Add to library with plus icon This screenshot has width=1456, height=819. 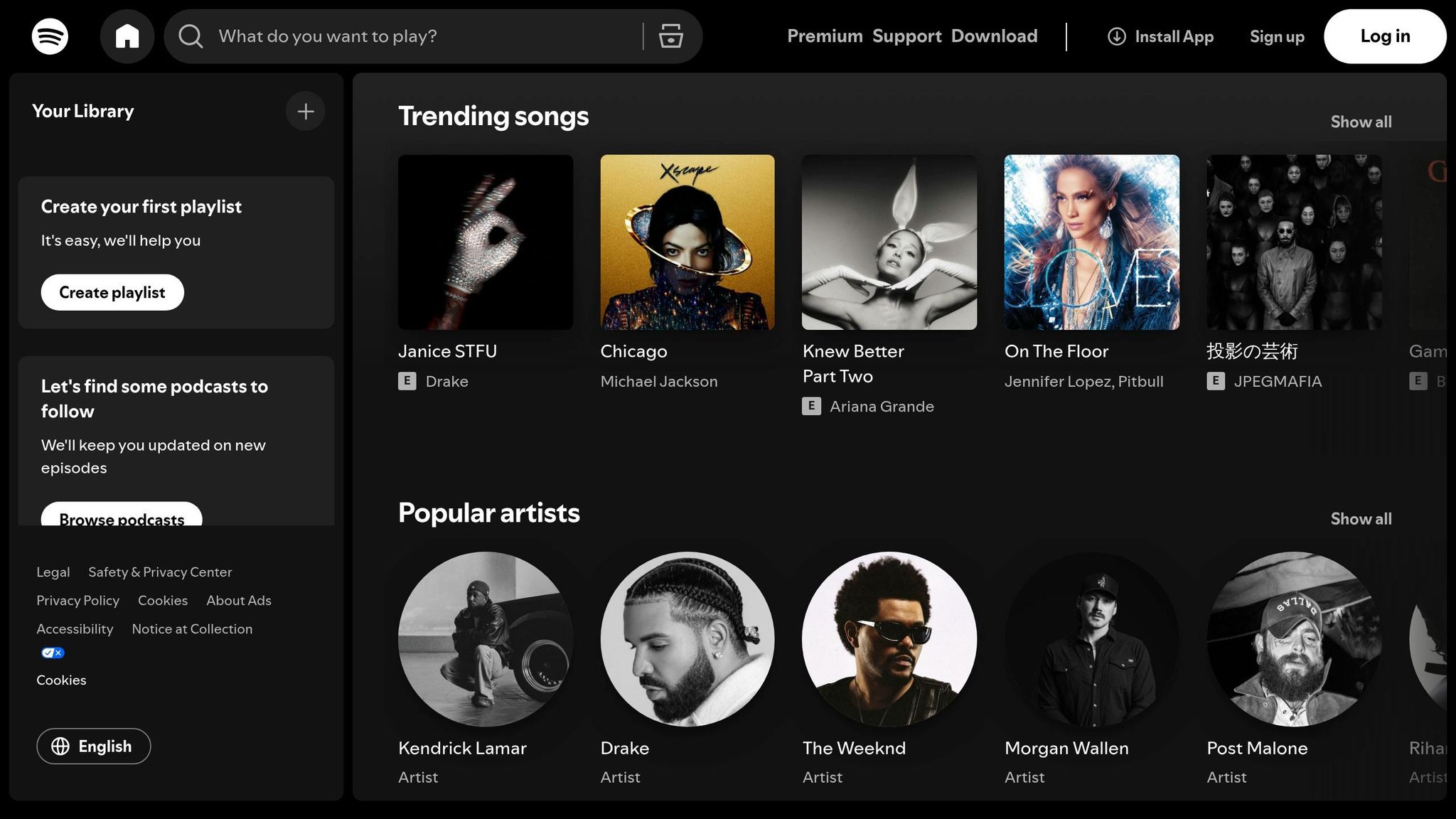[306, 111]
